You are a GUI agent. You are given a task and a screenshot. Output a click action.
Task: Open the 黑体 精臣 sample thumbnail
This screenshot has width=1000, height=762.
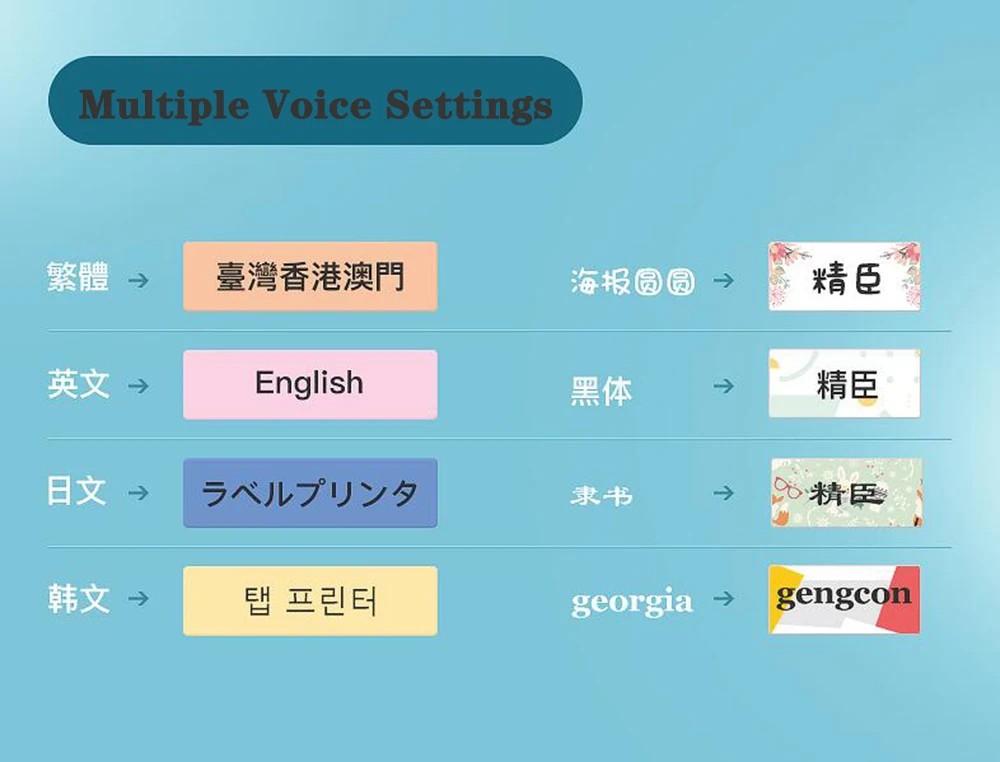click(844, 383)
